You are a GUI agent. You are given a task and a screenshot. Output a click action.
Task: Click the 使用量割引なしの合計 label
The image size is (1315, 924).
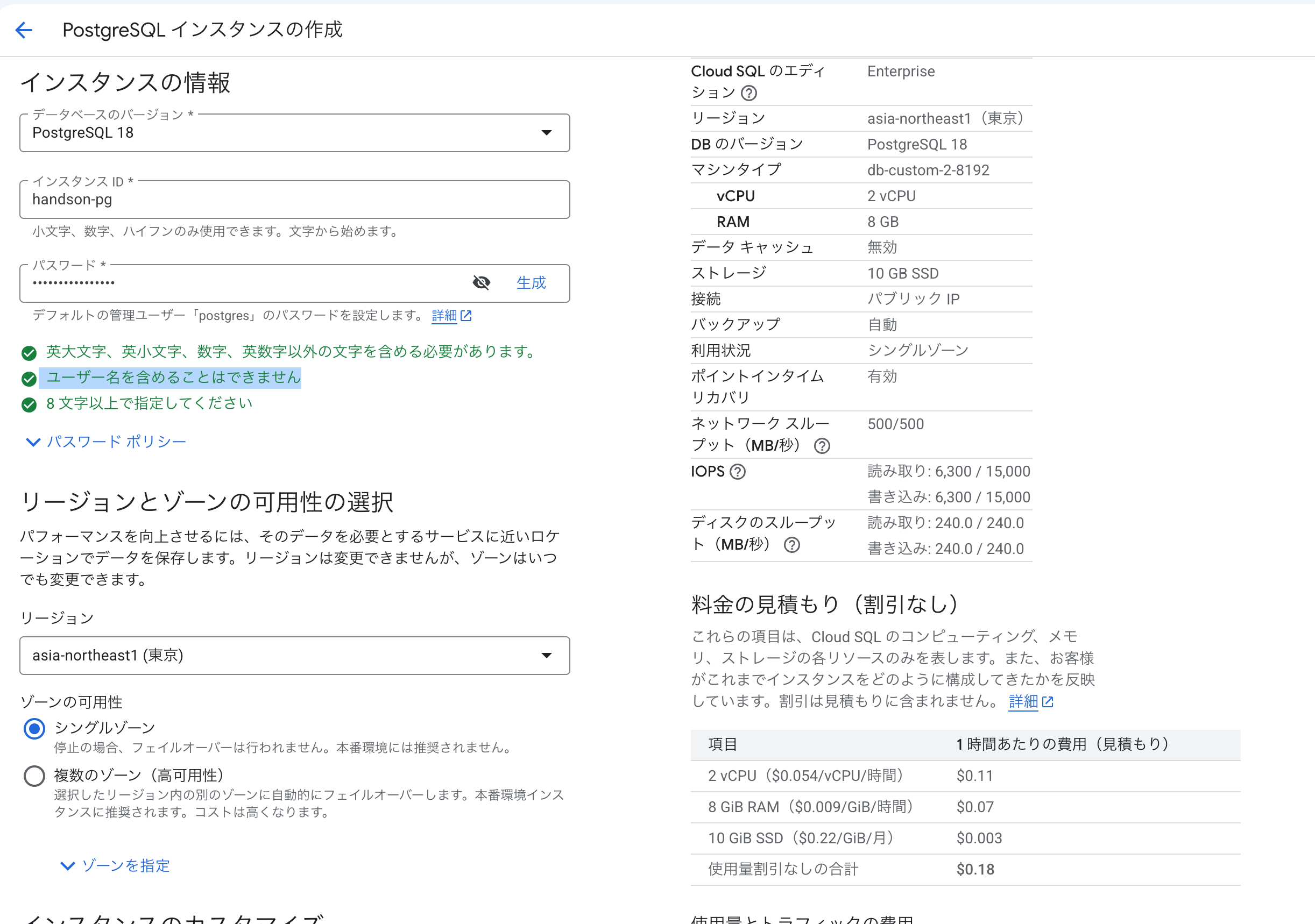[783, 870]
